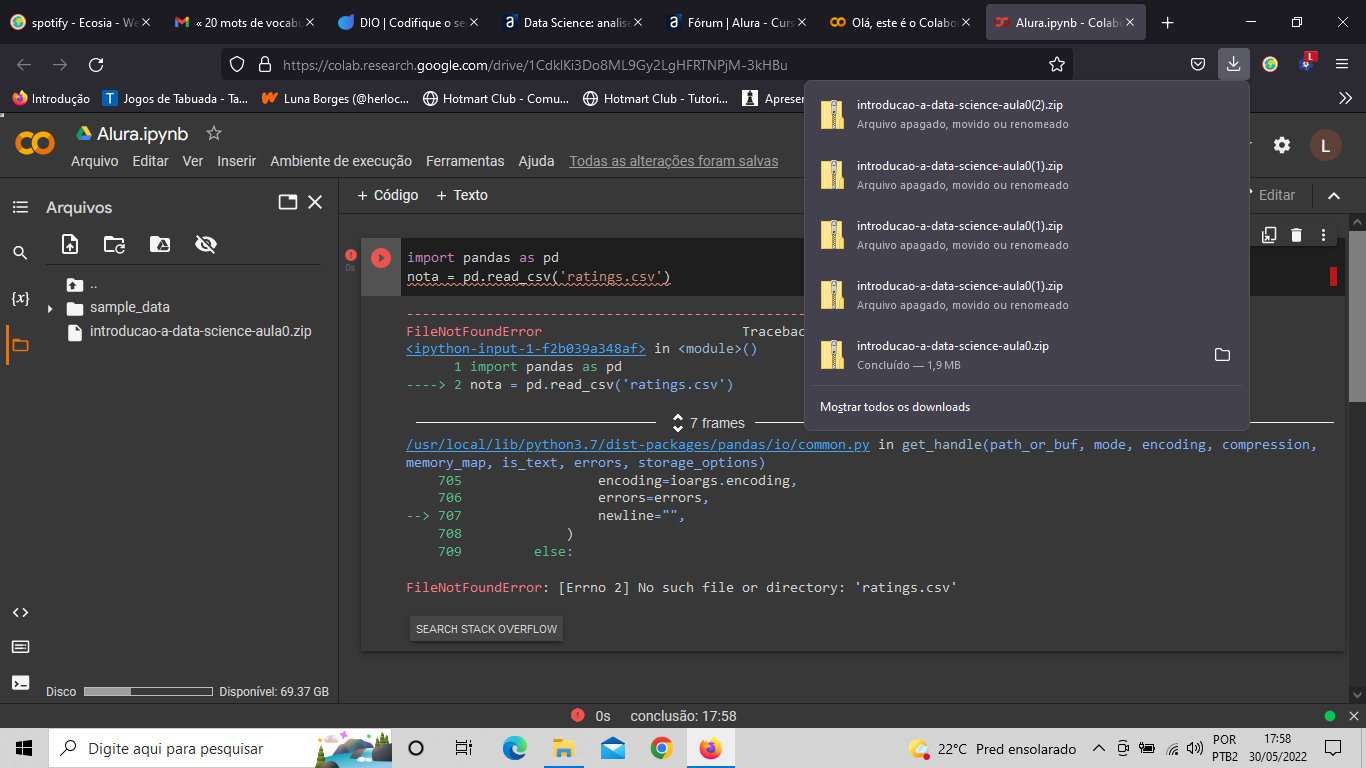Click the disk usage bar
Image resolution: width=1366 pixels, height=768 pixels.
pyautogui.click(x=148, y=692)
